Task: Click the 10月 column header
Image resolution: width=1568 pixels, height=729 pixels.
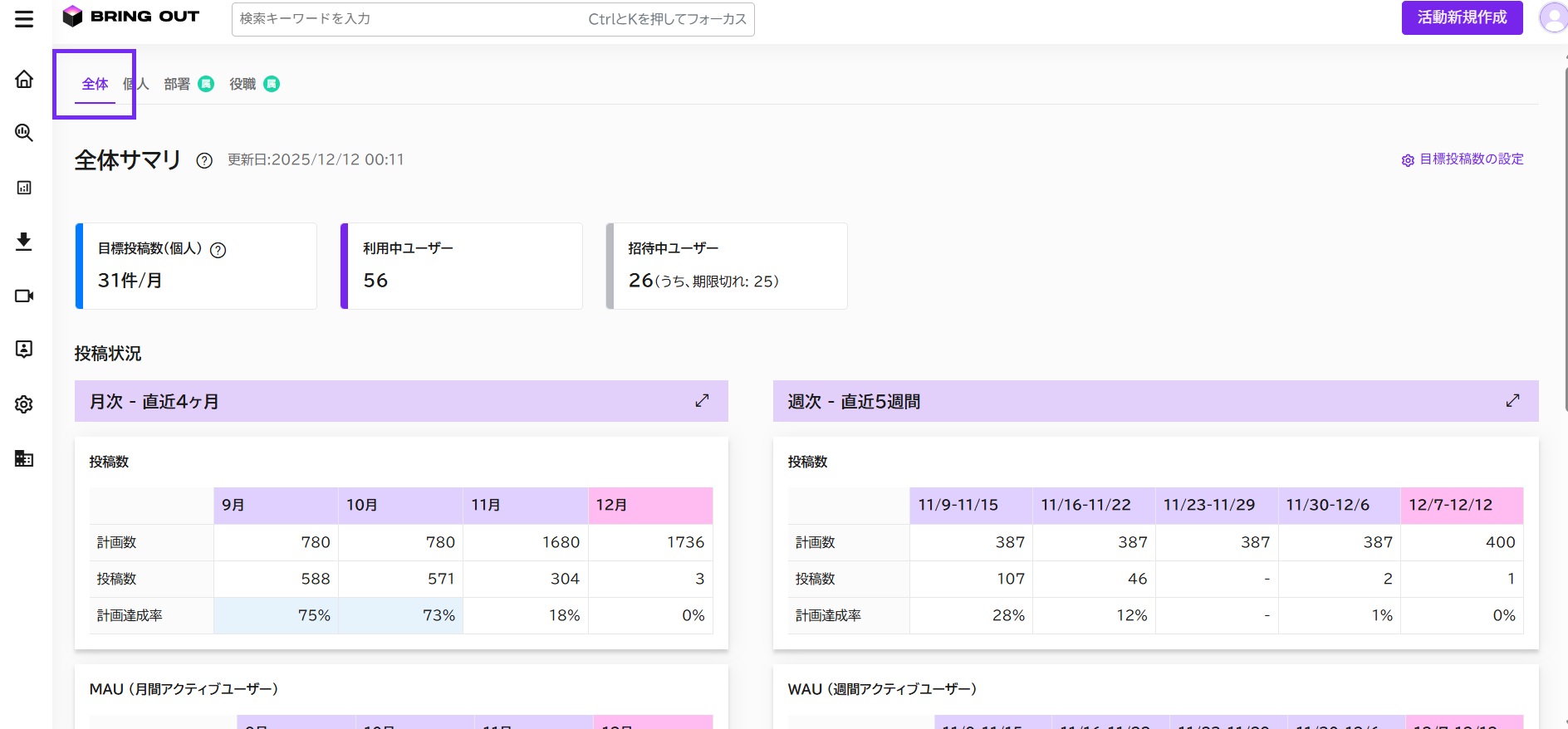Action: (x=400, y=505)
